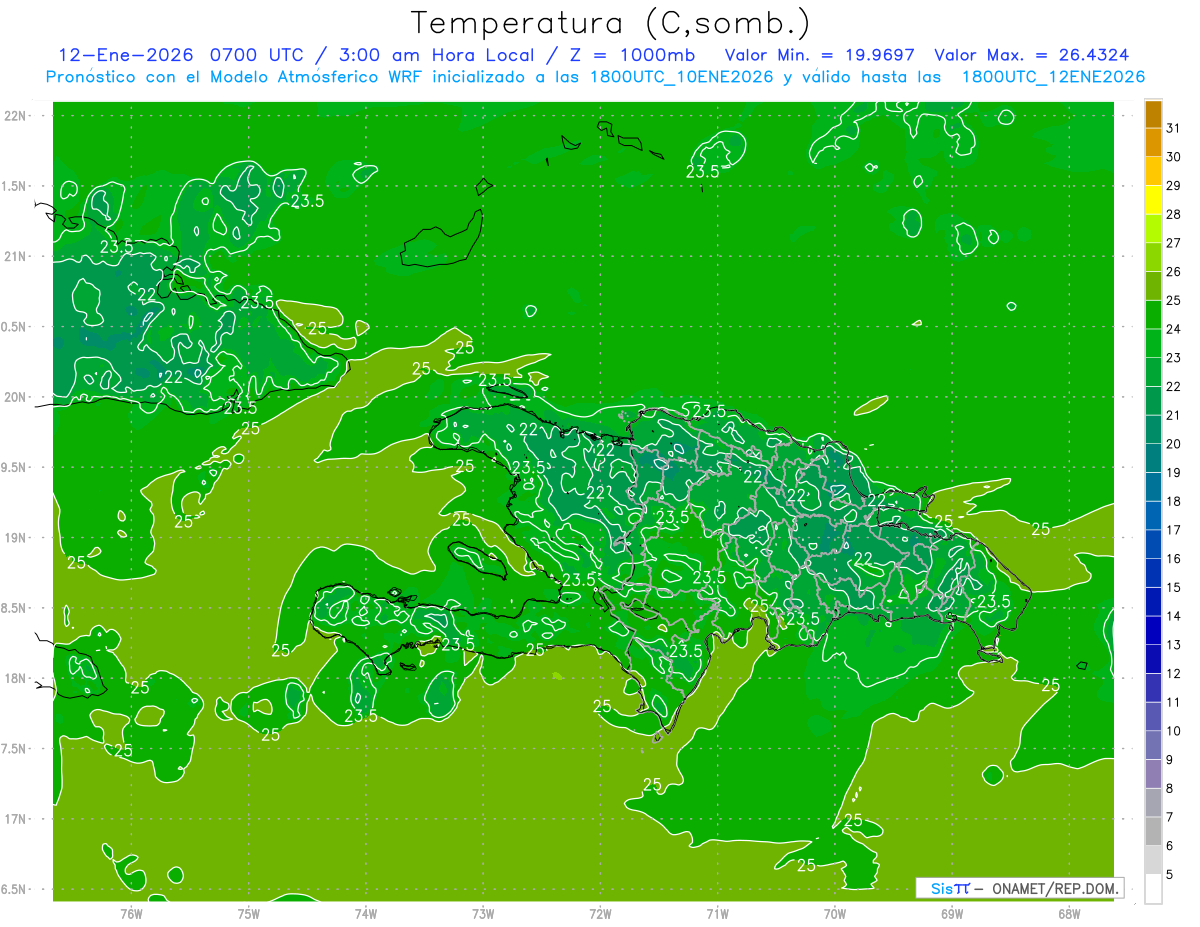Click the "74W" longitude axis label
The width and height of the screenshot is (1200, 927).
click(366, 914)
